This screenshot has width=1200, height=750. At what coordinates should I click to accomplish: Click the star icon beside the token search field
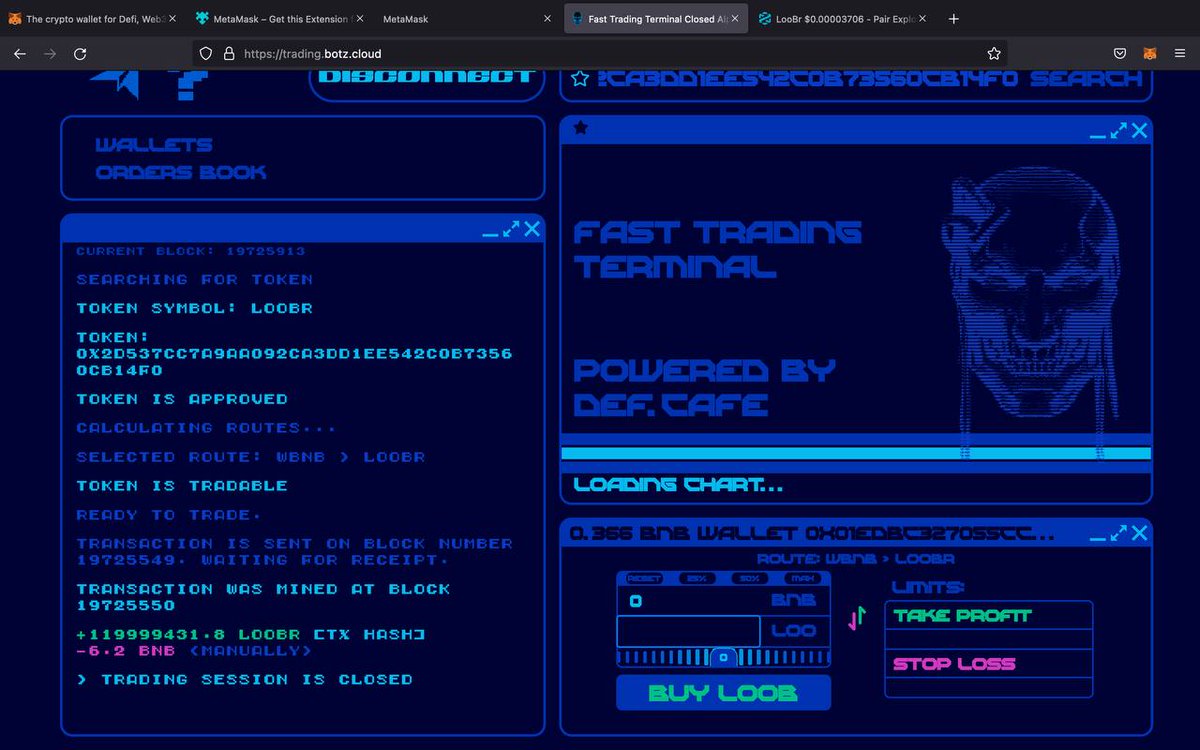580,78
